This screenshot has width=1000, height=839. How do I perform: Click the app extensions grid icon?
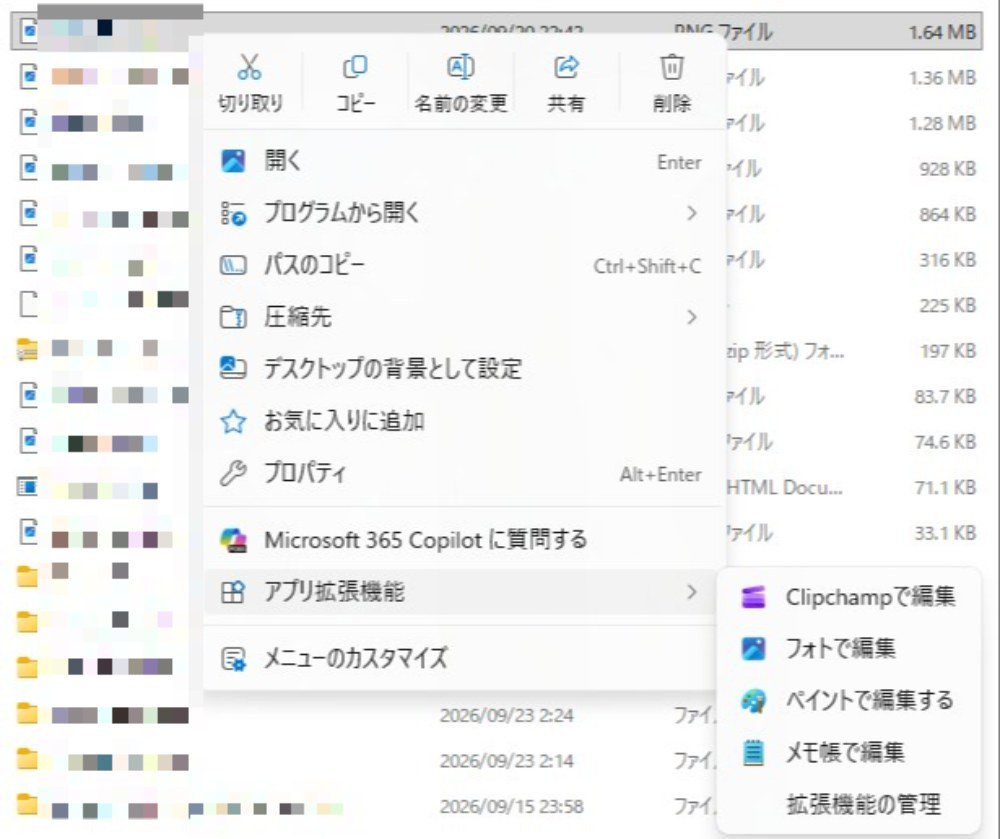tap(233, 592)
